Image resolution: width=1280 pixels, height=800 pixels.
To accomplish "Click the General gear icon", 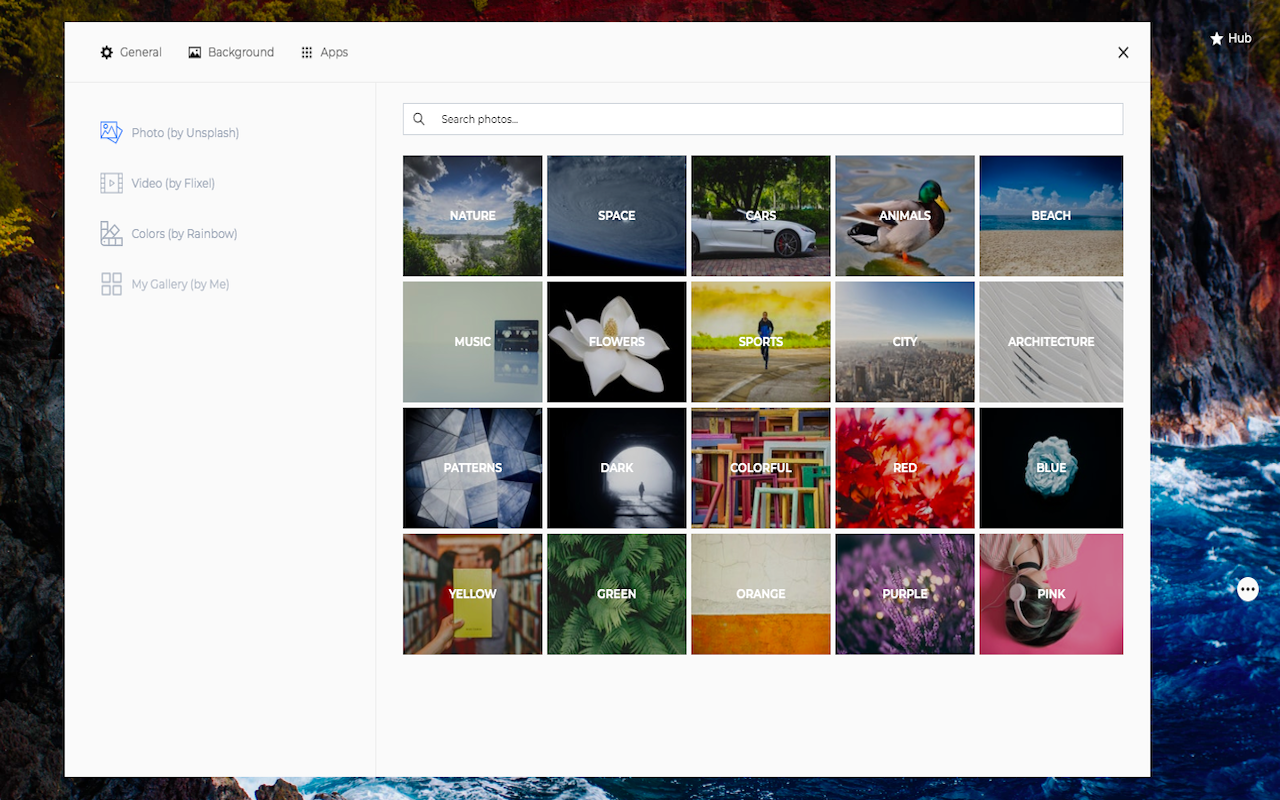I will click(107, 52).
